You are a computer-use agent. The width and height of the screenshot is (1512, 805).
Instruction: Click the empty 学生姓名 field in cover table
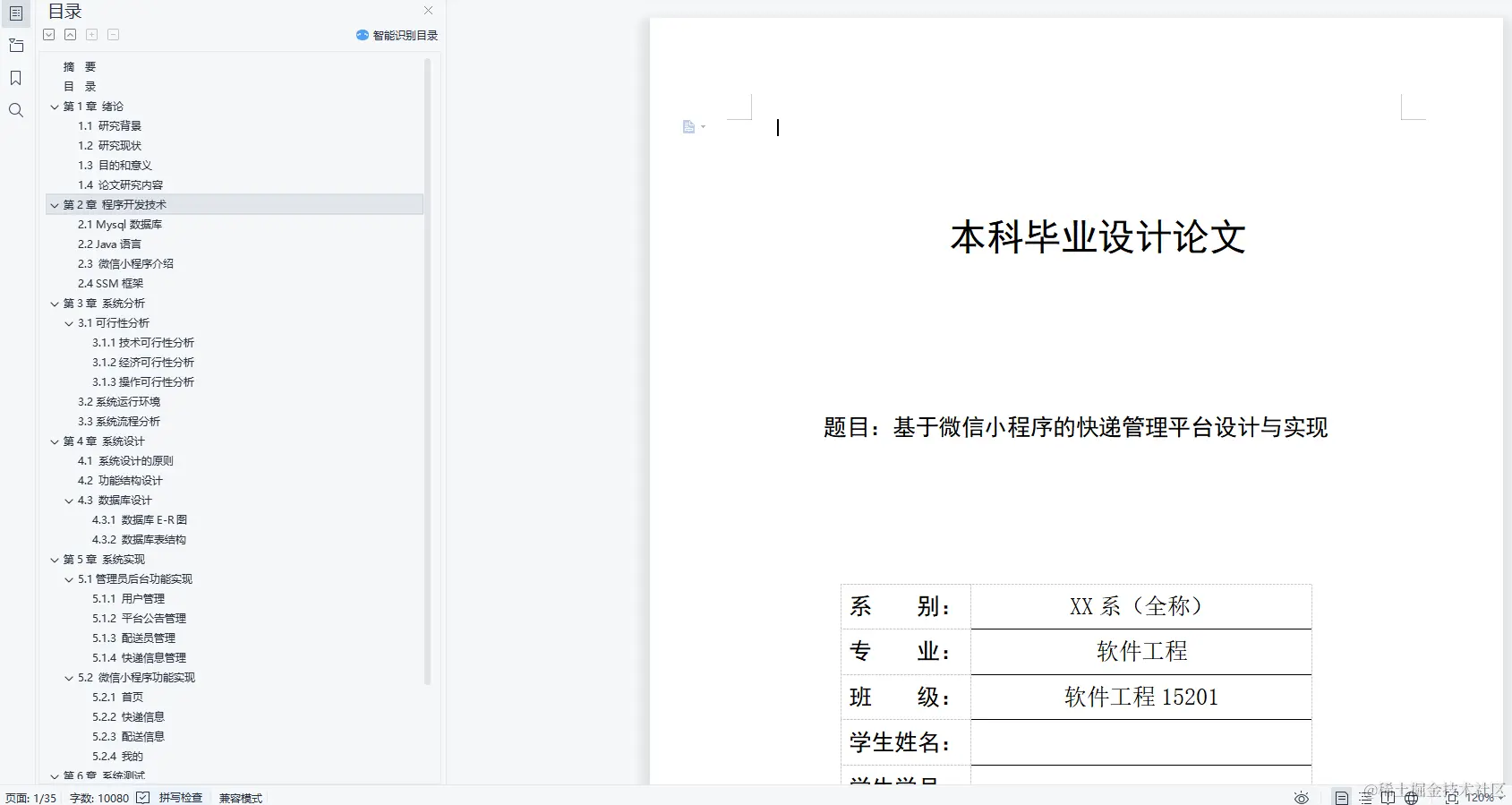point(1141,742)
